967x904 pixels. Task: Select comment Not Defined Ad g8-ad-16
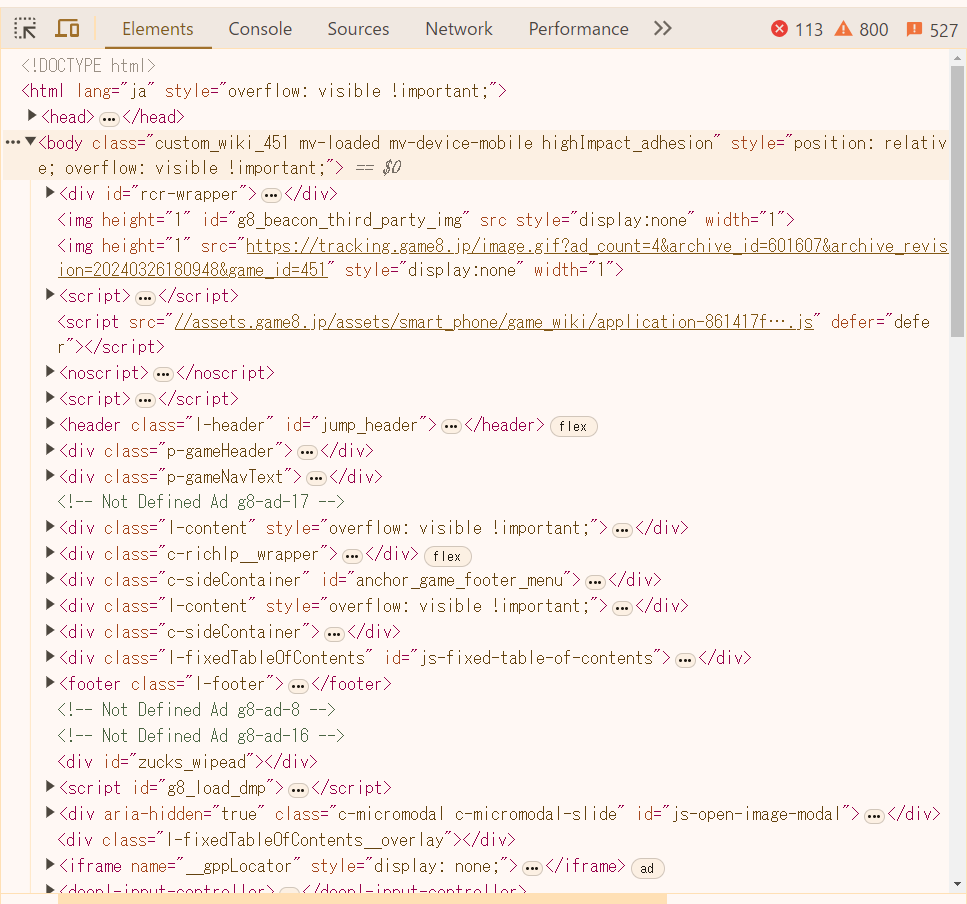pyautogui.click(x=201, y=736)
